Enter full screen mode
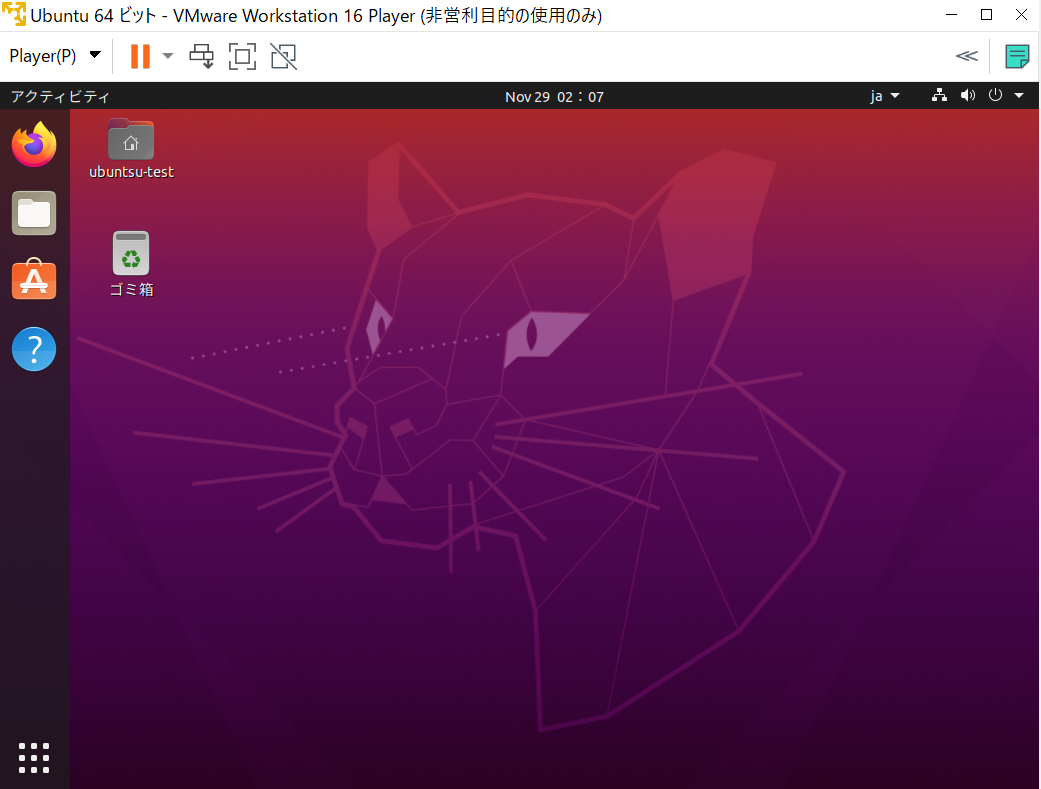Viewport: 1041px width, 789px height. tap(242, 56)
